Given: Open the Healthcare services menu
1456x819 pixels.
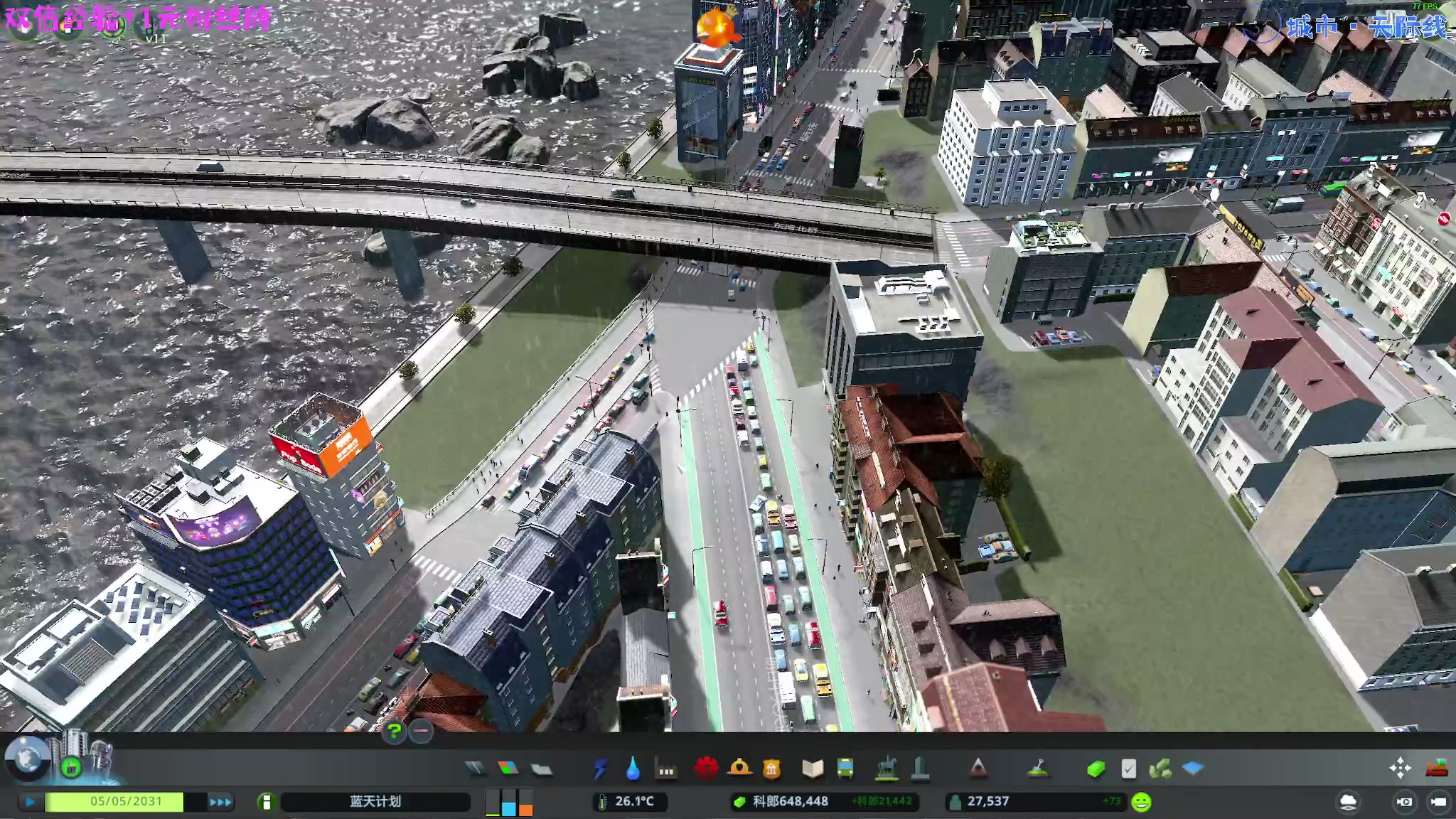Looking at the screenshot, I should (x=706, y=768).
